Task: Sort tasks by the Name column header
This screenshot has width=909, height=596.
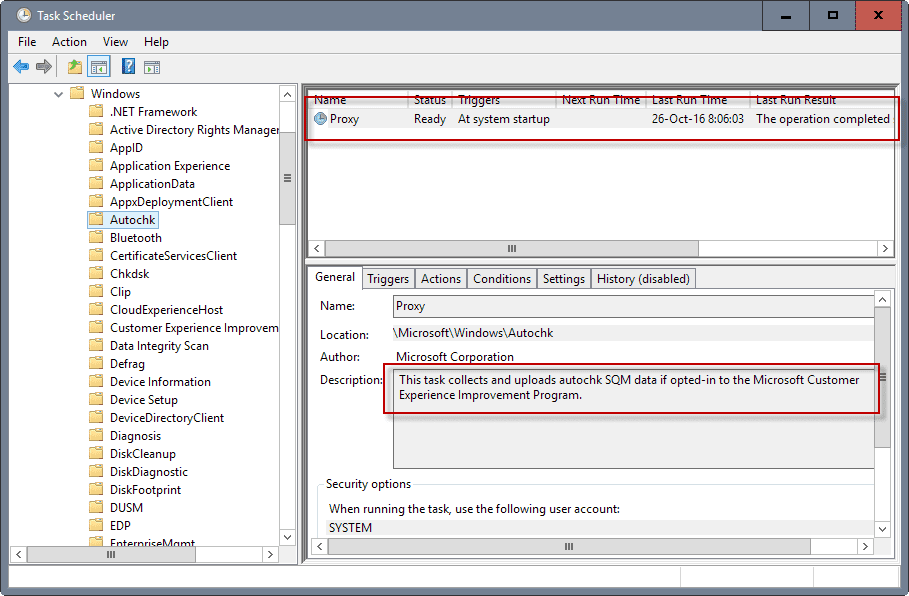Action: pyautogui.click(x=358, y=100)
